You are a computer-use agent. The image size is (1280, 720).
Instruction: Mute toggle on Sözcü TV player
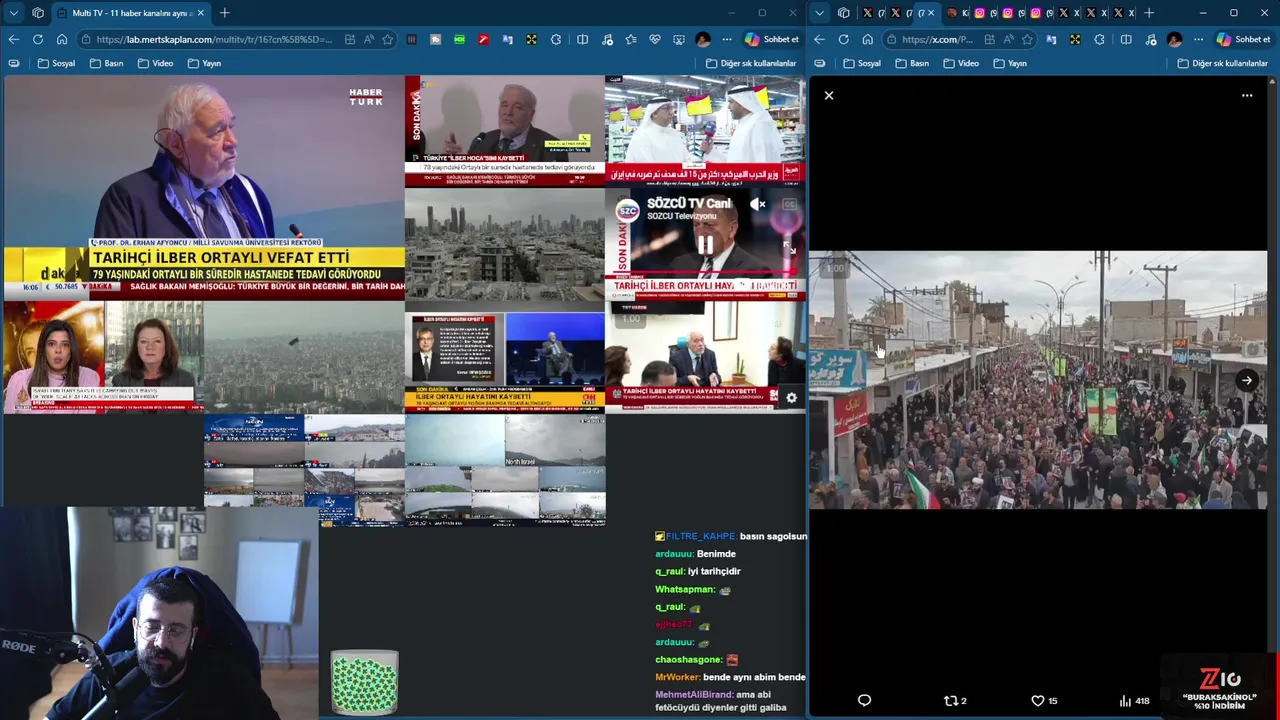(758, 204)
